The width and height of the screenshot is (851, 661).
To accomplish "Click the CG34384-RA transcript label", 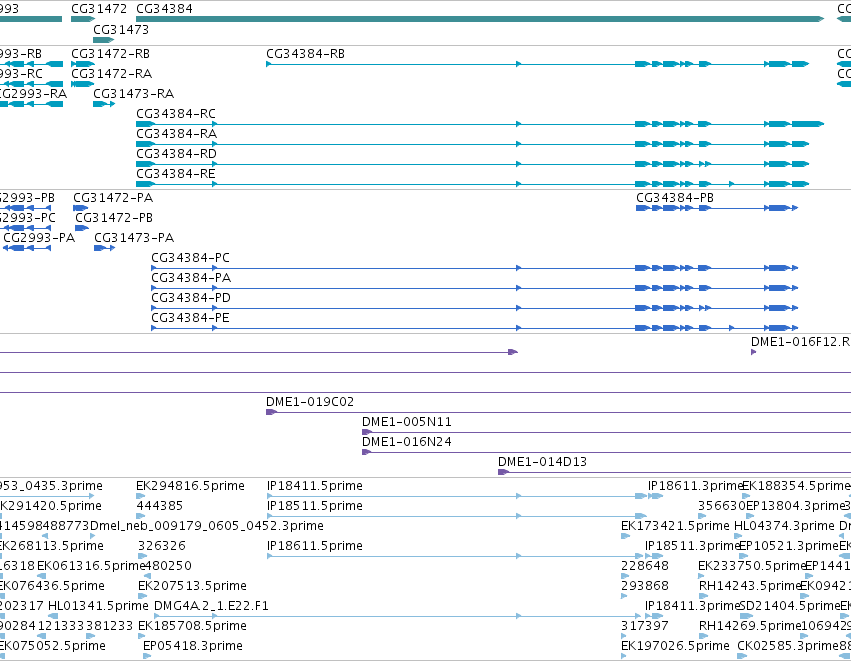I will pos(176,134).
